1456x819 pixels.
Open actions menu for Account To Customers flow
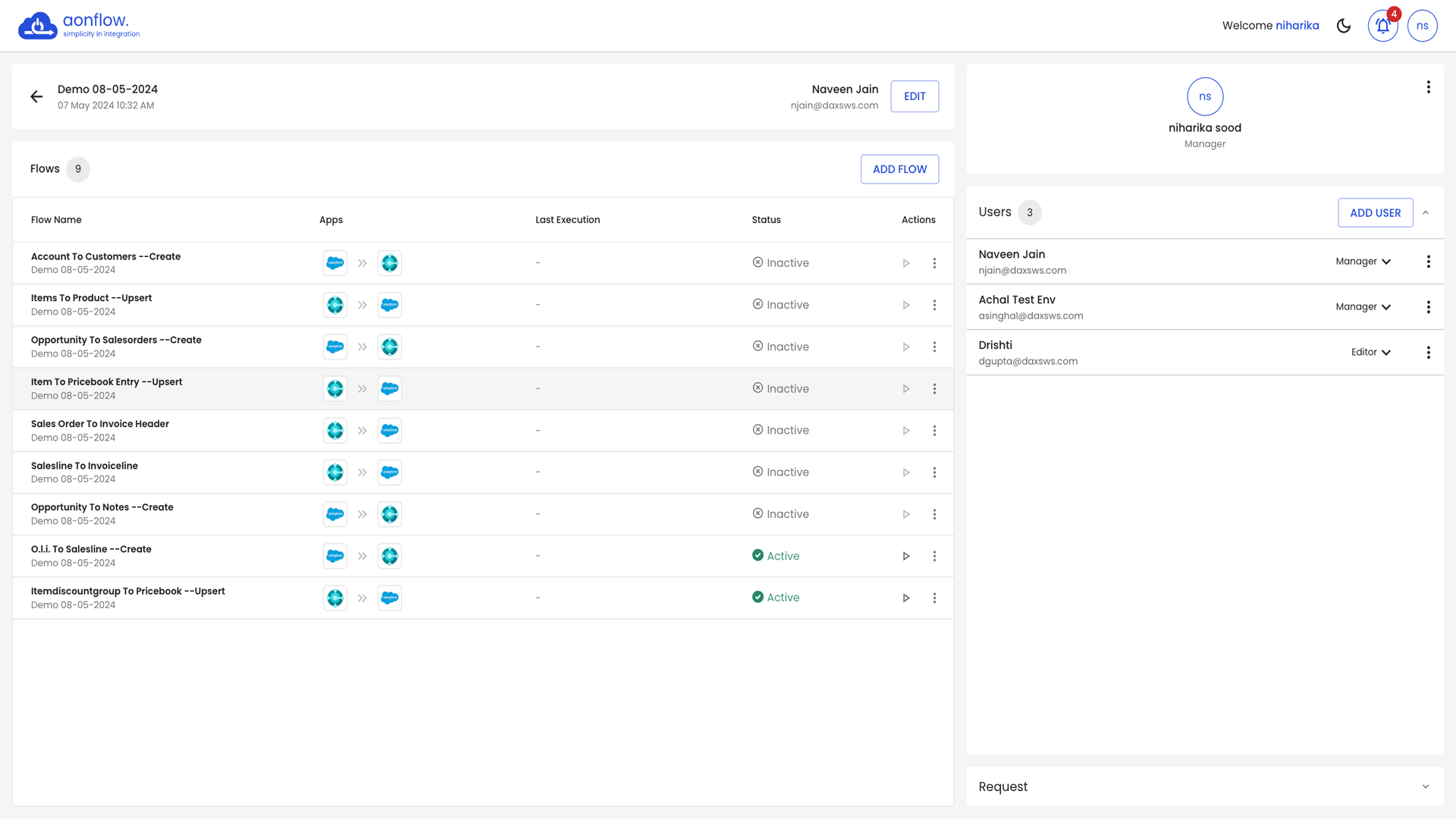[x=934, y=263]
